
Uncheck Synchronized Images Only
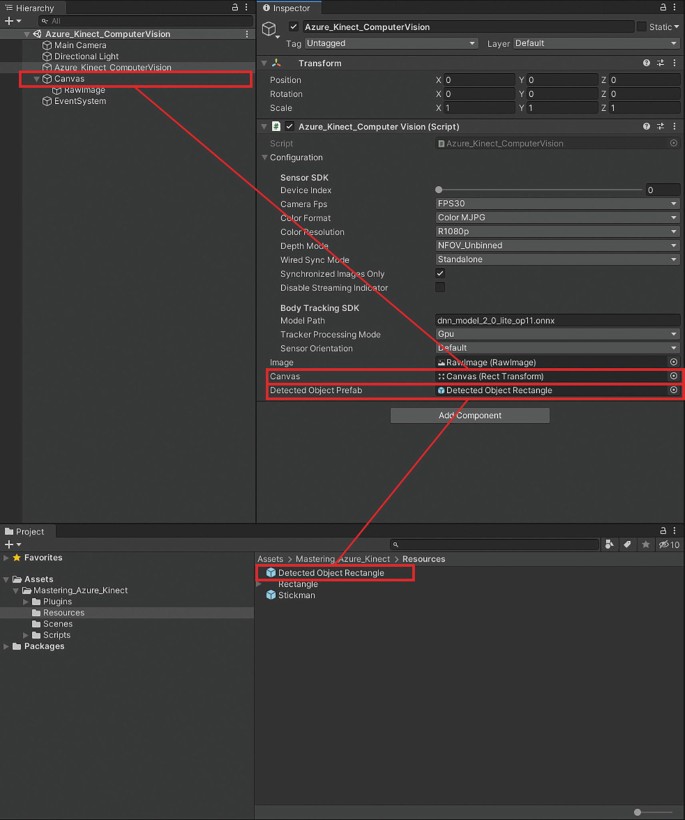click(x=440, y=274)
